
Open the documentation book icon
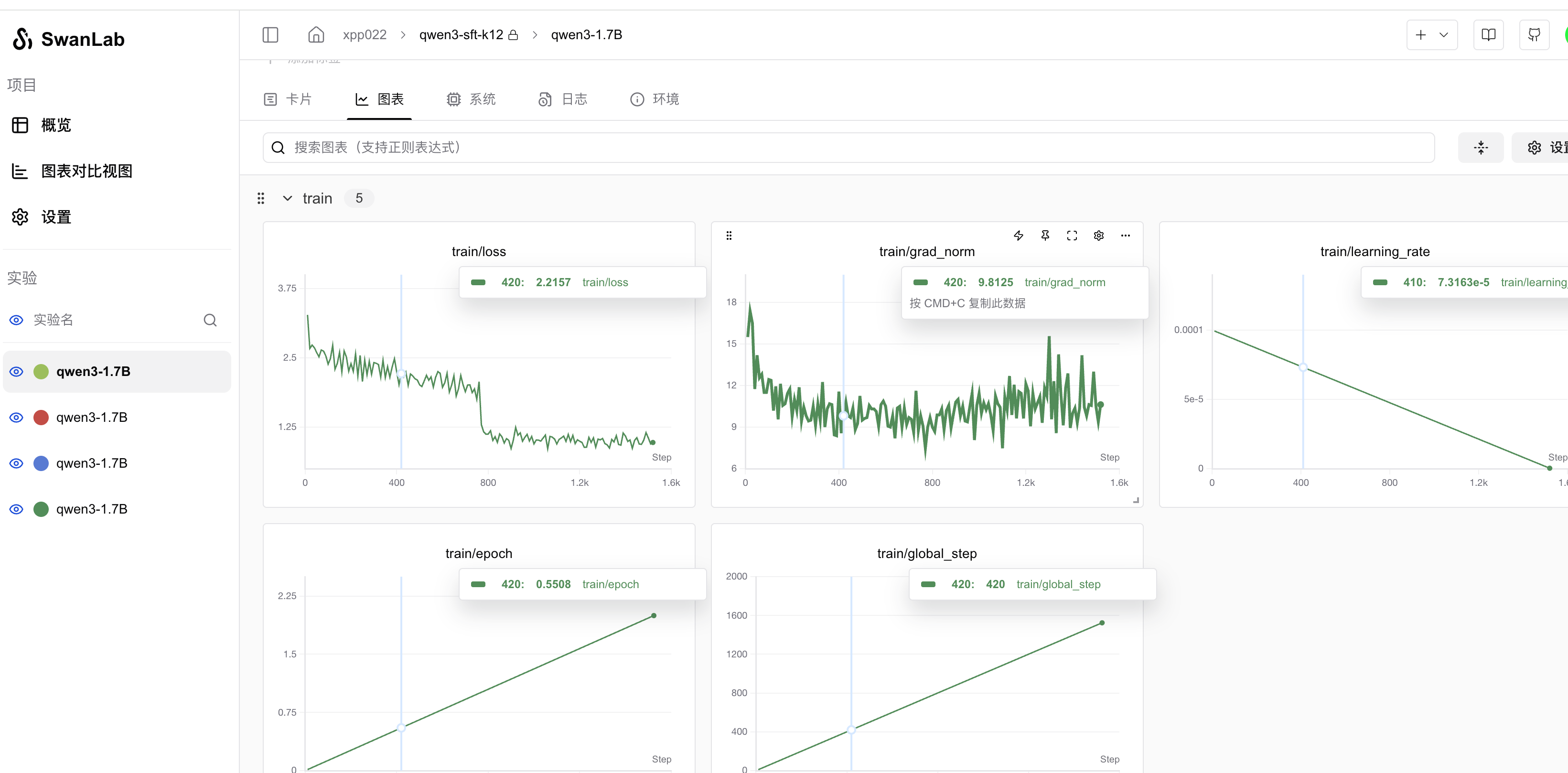(x=1488, y=35)
